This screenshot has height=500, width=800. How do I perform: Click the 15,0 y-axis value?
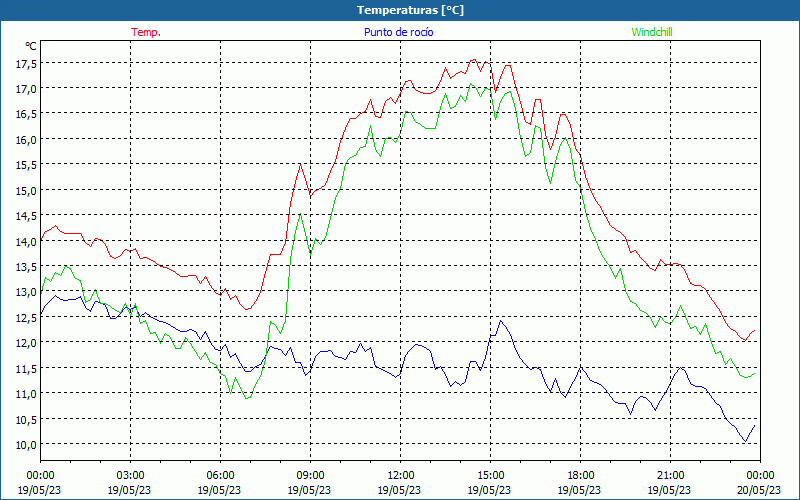[27, 191]
